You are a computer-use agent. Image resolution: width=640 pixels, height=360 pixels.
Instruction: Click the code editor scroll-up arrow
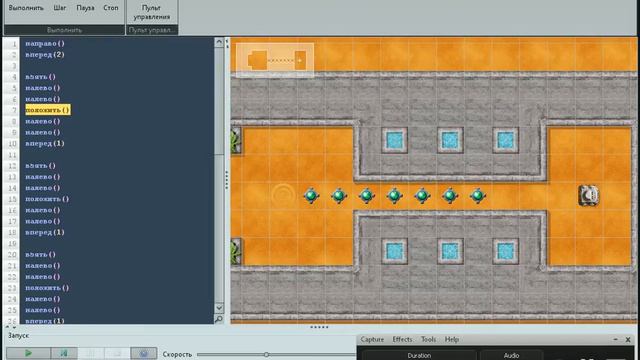click(x=219, y=42)
